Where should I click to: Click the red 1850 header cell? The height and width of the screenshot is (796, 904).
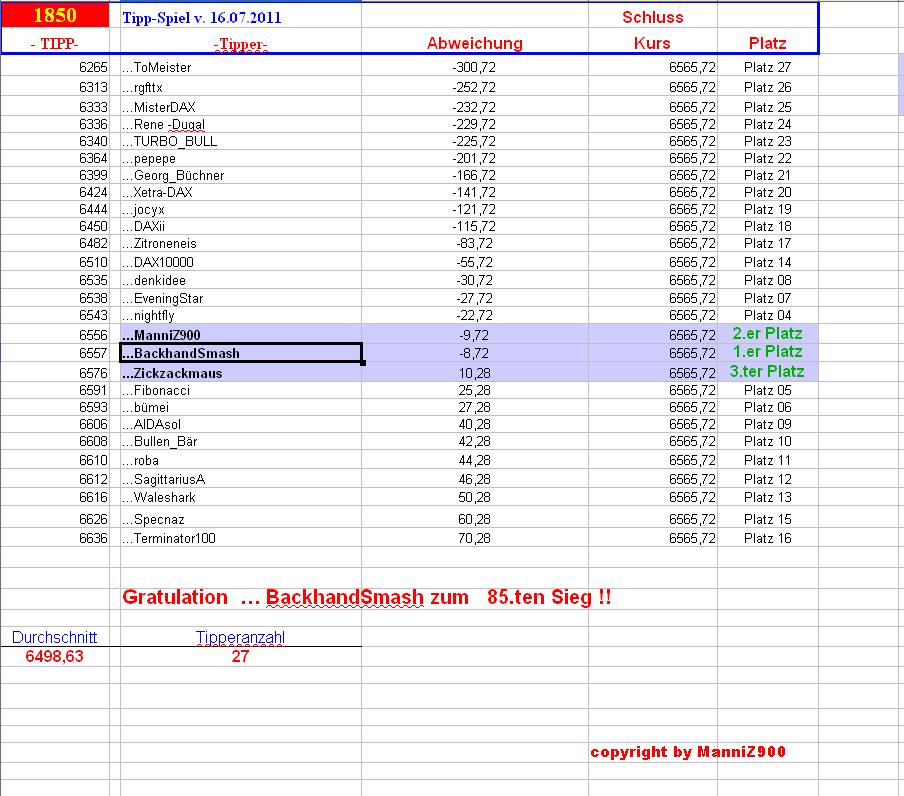pyautogui.click(x=54, y=14)
